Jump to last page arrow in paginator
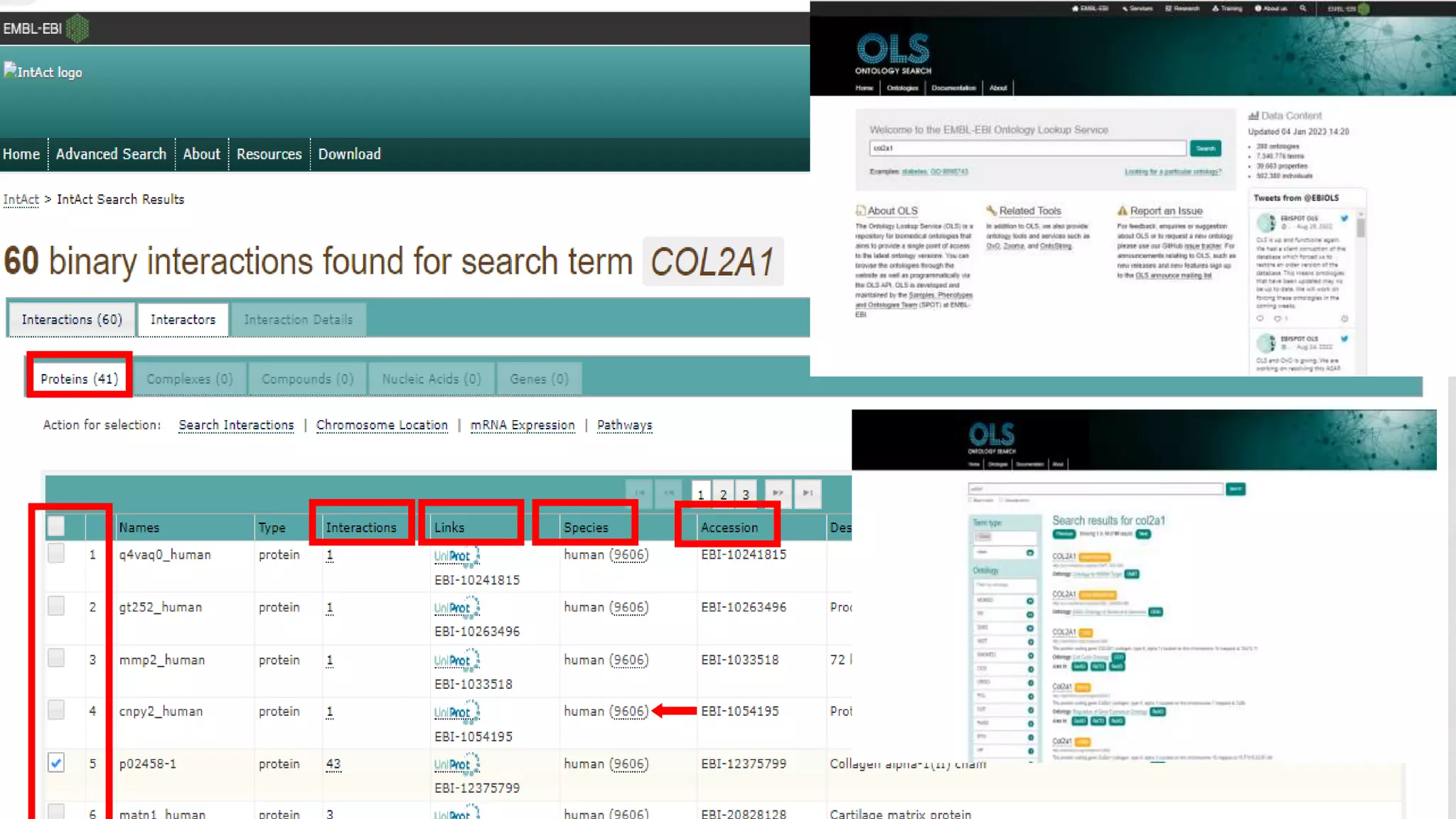The height and width of the screenshot is (819, 1456). click(x=808, y=493)
